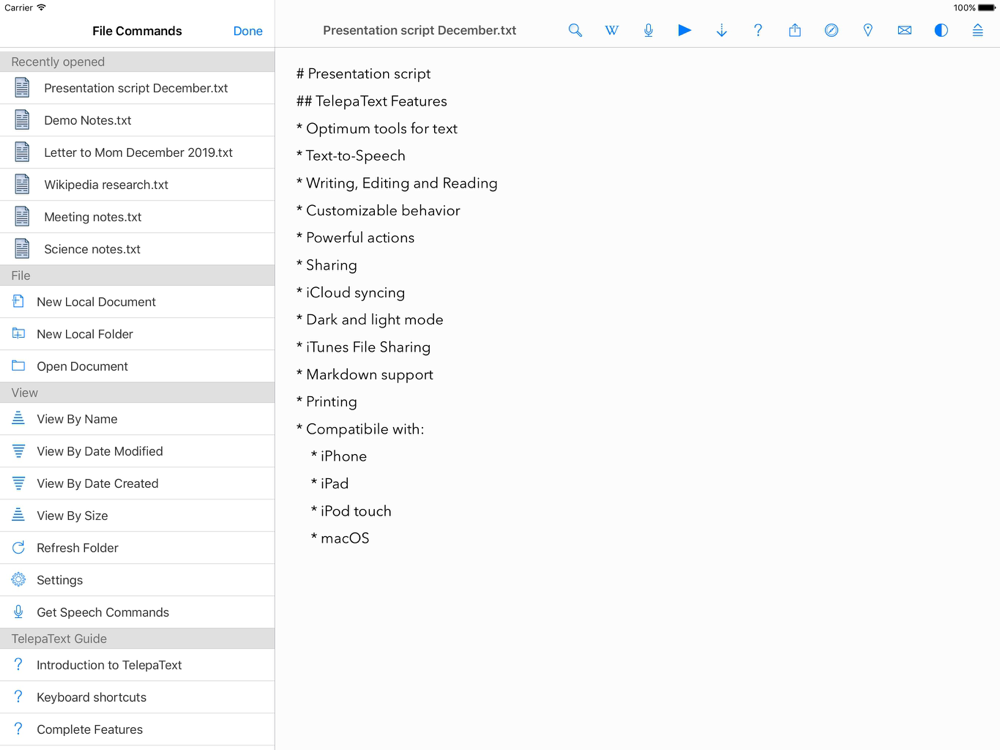Select View By Size
This screenshot has height=750, width=1000.
(137, 515)
